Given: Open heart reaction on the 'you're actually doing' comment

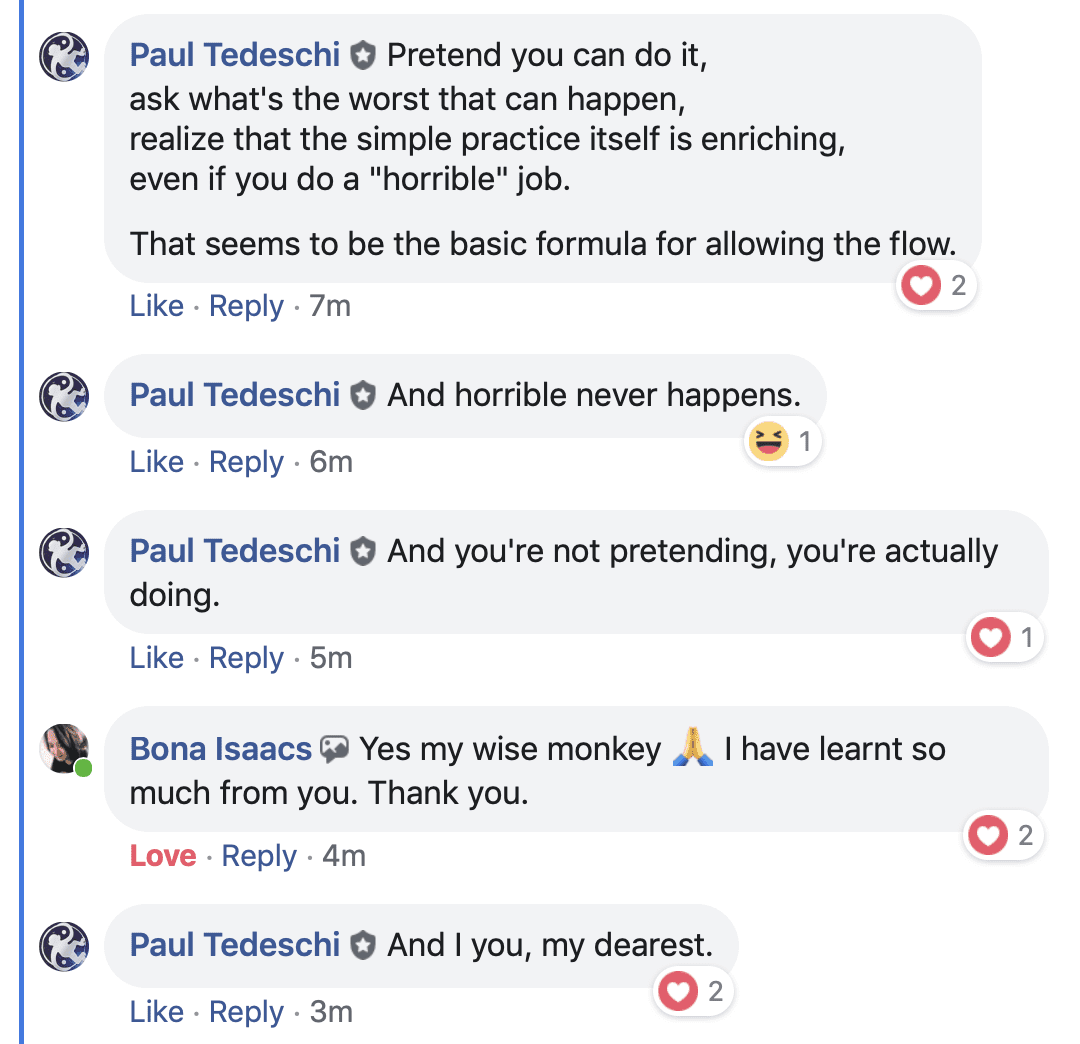Looking at the screenshot, I should (x=1004, y=637).
